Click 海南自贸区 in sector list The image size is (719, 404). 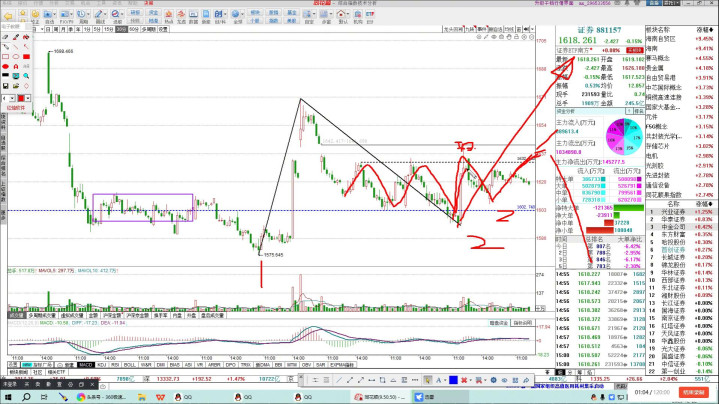coord(661,39)
